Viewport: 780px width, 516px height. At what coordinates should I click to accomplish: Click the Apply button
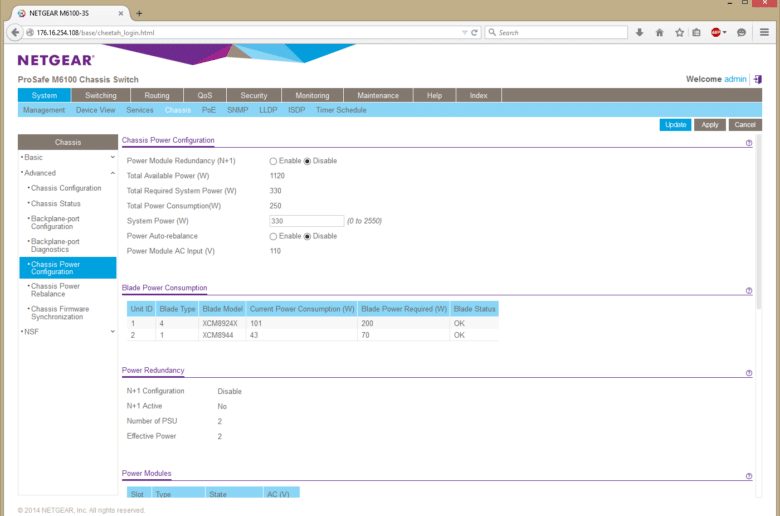click(710, 125)
